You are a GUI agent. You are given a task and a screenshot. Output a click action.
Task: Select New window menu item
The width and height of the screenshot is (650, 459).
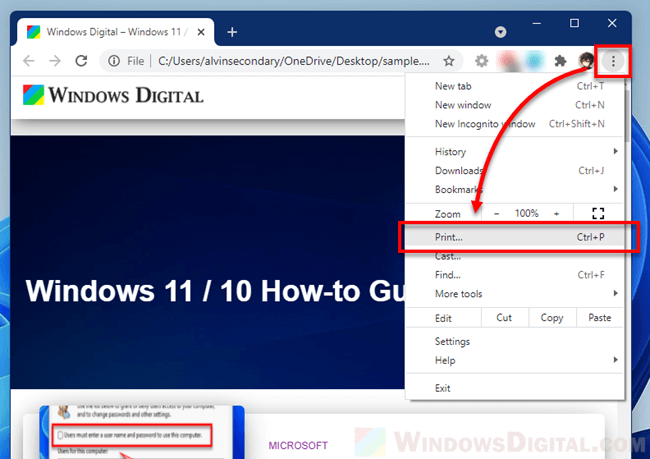tap(514, 105)
